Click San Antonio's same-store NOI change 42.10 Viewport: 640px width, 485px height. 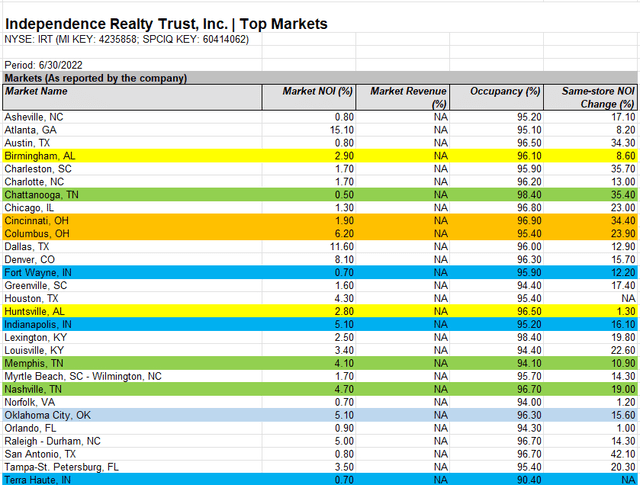point(623,454)
